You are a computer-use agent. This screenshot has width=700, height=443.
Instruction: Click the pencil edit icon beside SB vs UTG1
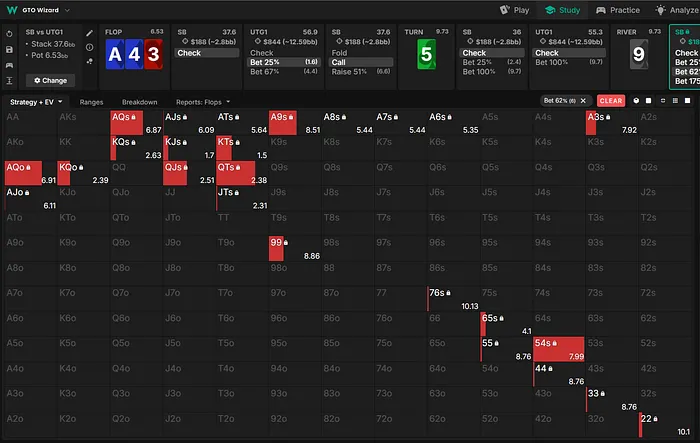(90, 33)
